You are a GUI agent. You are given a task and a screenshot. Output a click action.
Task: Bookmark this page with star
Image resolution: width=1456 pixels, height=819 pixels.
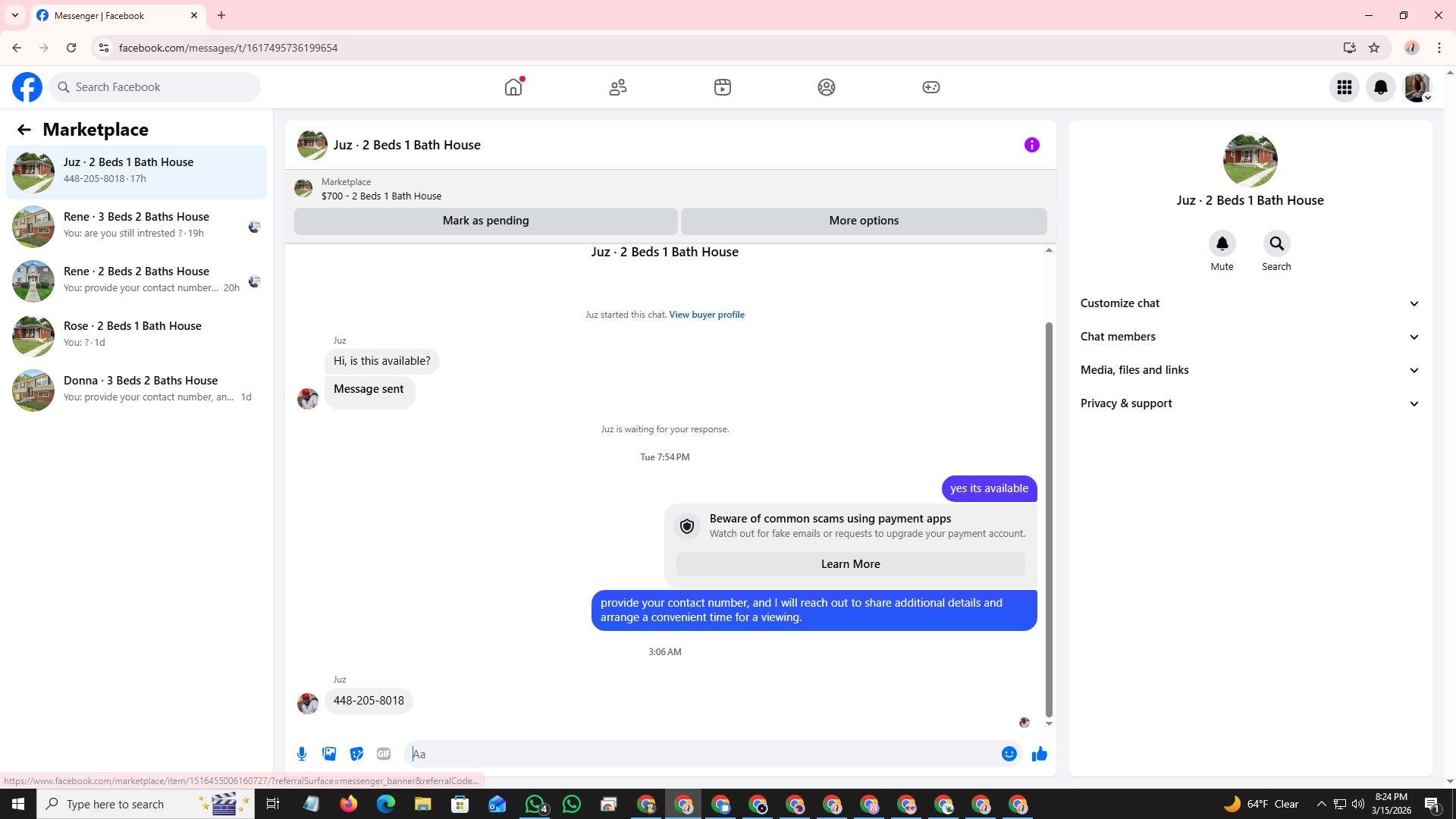1374,48
